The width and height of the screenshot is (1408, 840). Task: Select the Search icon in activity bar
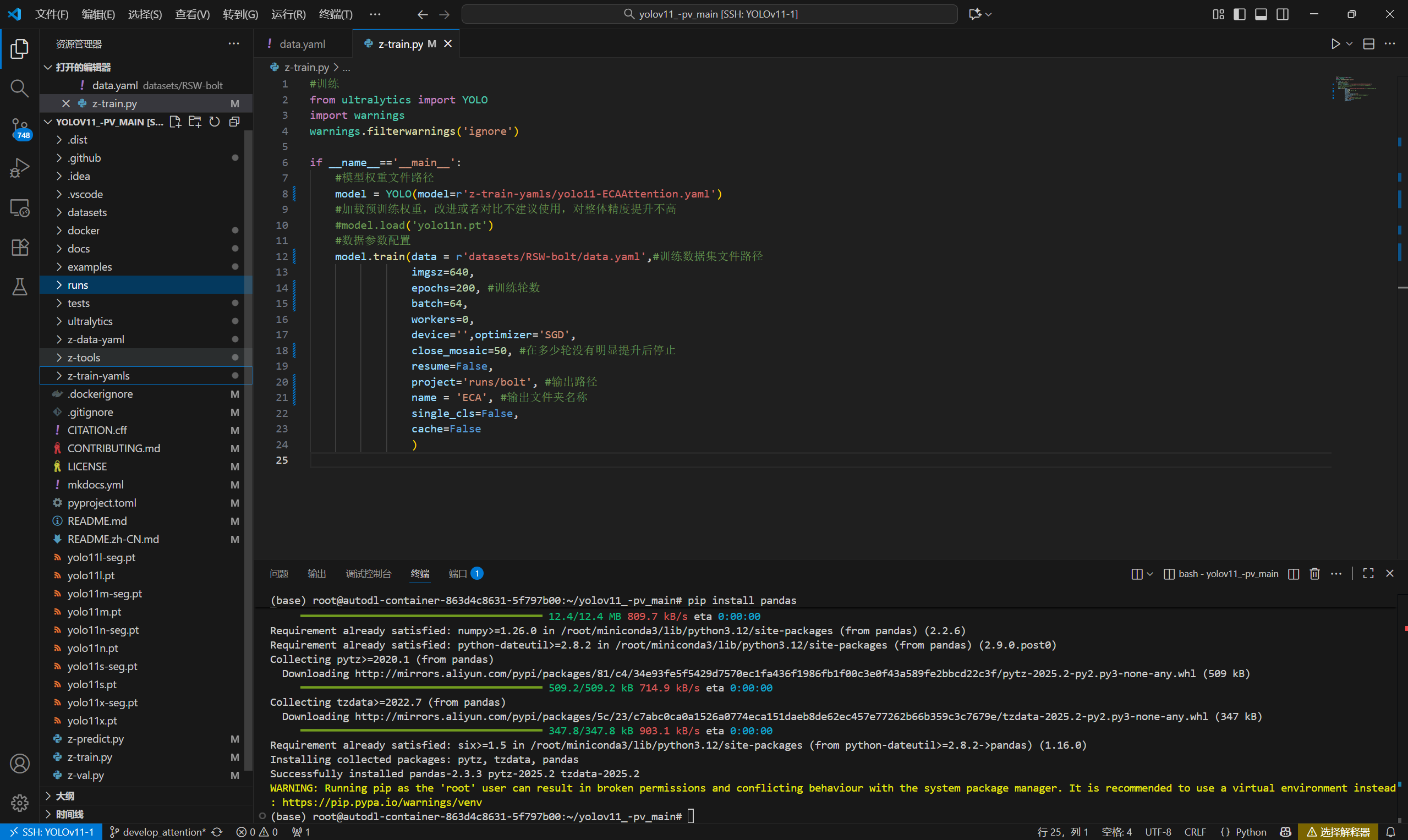20,89
